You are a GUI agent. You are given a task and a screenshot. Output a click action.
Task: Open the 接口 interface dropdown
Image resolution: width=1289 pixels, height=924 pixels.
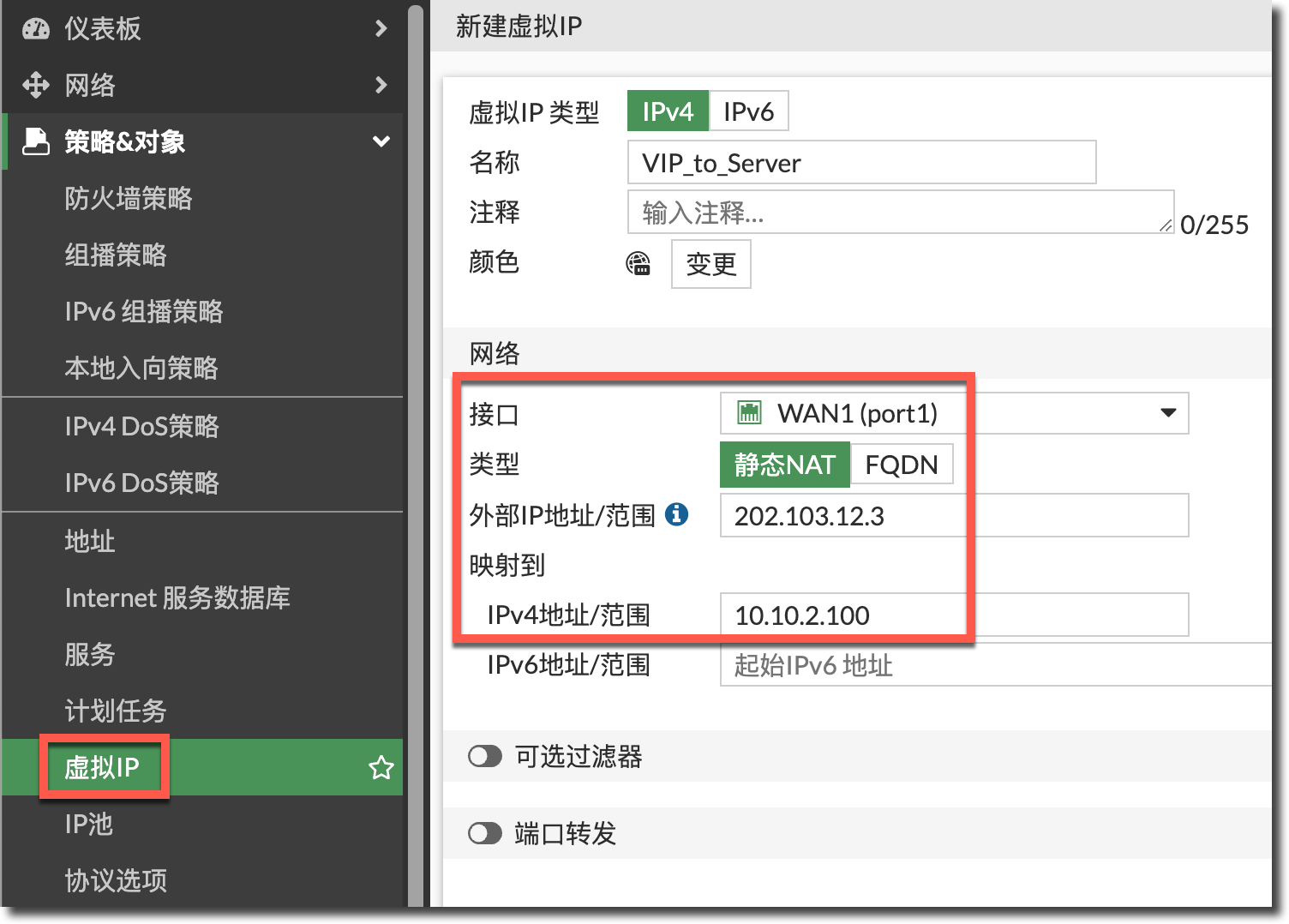coord(1167,413)
